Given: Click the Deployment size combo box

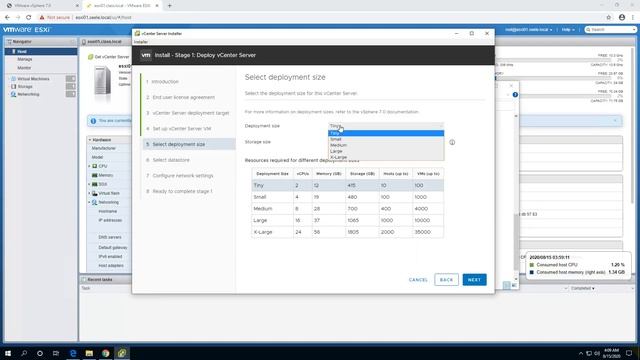Looking at the screenshot, I should point(386,126).
